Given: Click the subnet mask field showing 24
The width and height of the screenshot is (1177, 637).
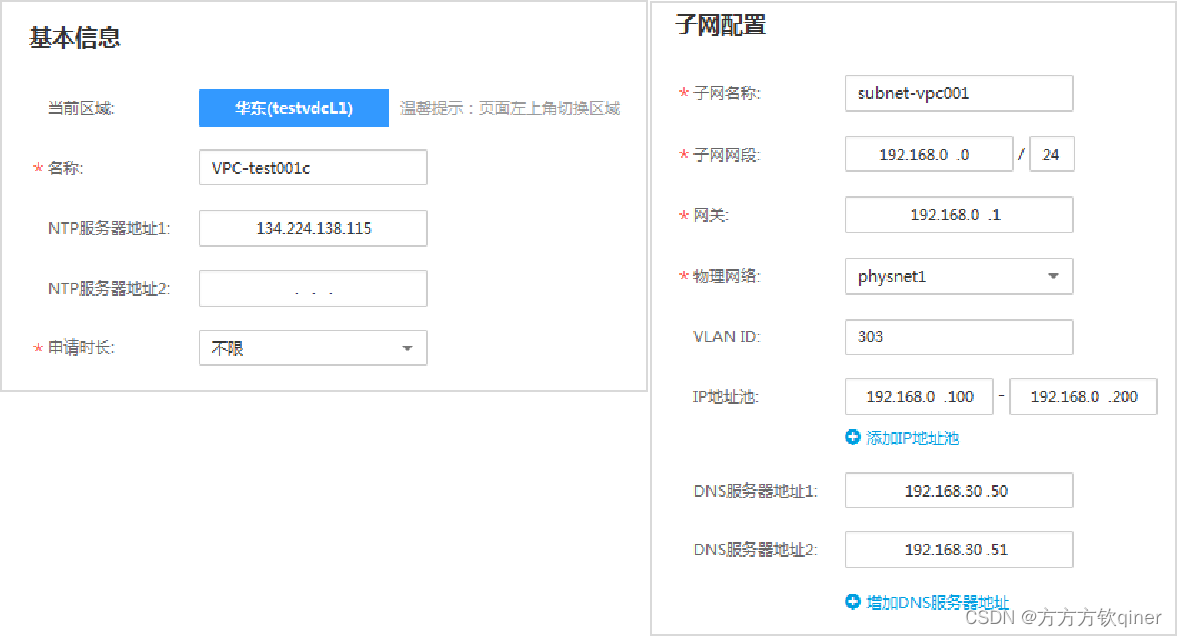Looking at the screenshot, I should 1052,155.
